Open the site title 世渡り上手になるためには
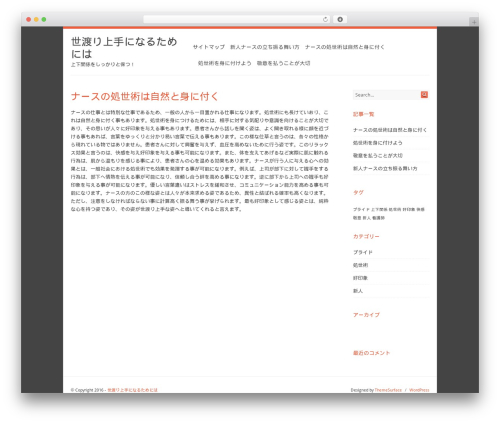500x423 pixels. pos(124,48)
